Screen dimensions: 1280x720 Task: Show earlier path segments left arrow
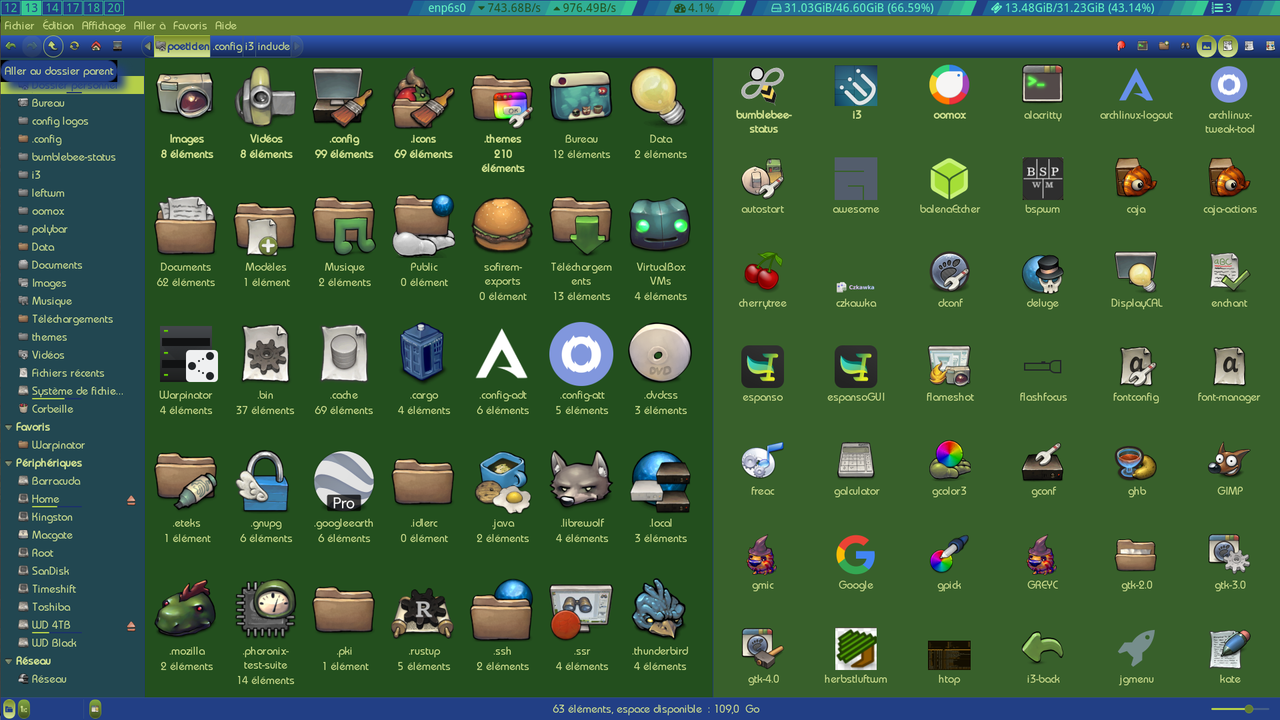[x=147, y=46]
